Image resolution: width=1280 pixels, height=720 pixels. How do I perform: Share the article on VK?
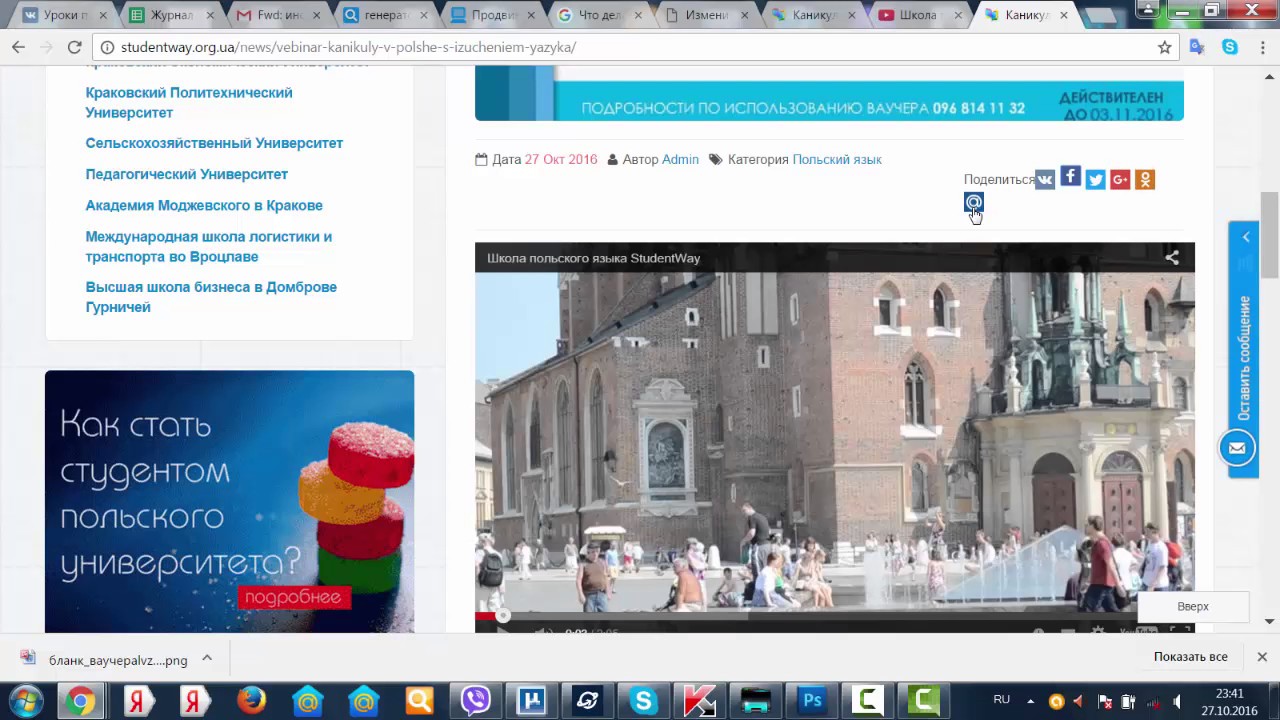pyautogui.click(x=1045, y=180)
